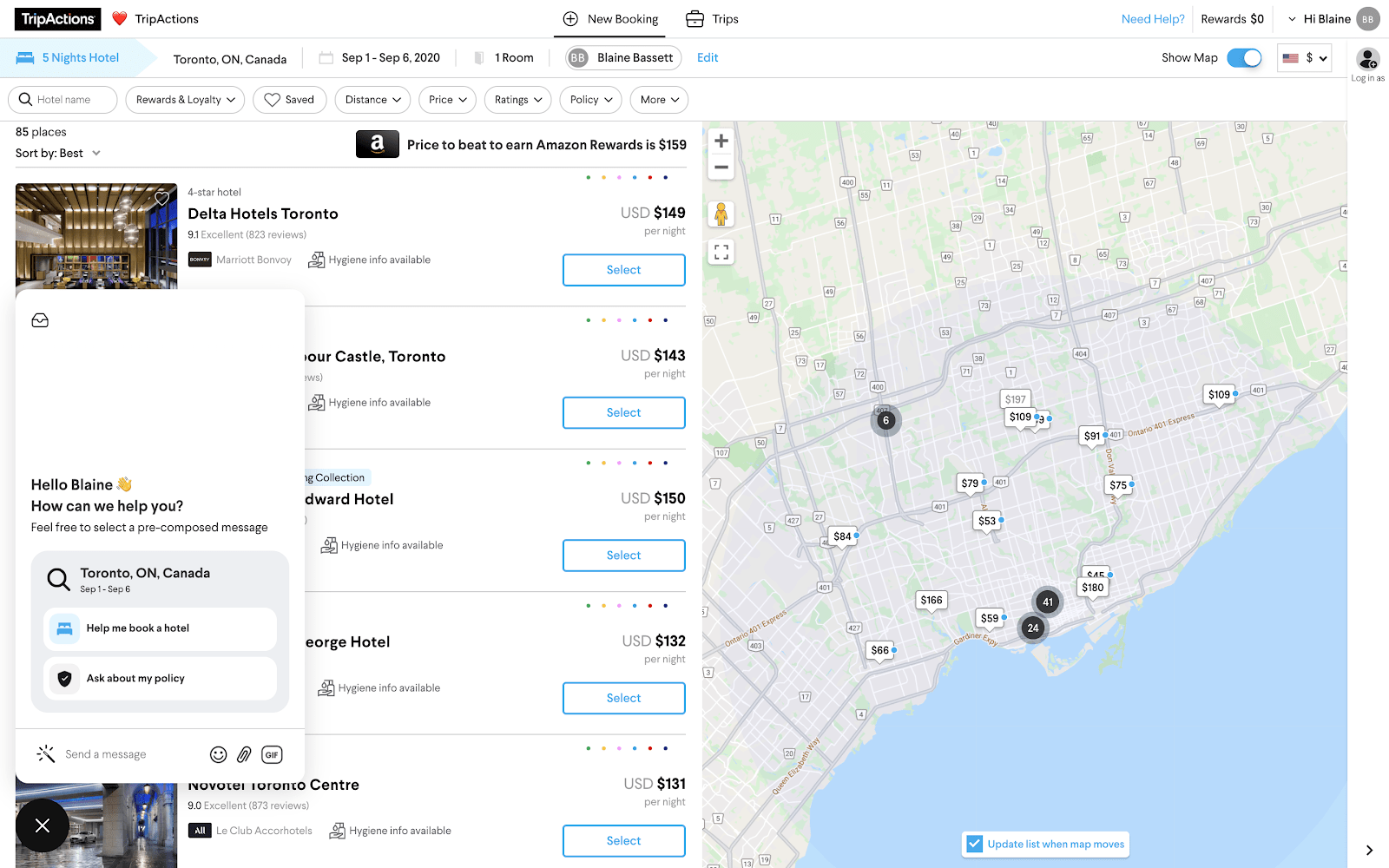
Task: Zoom out on the map
Action: (721, 167)
